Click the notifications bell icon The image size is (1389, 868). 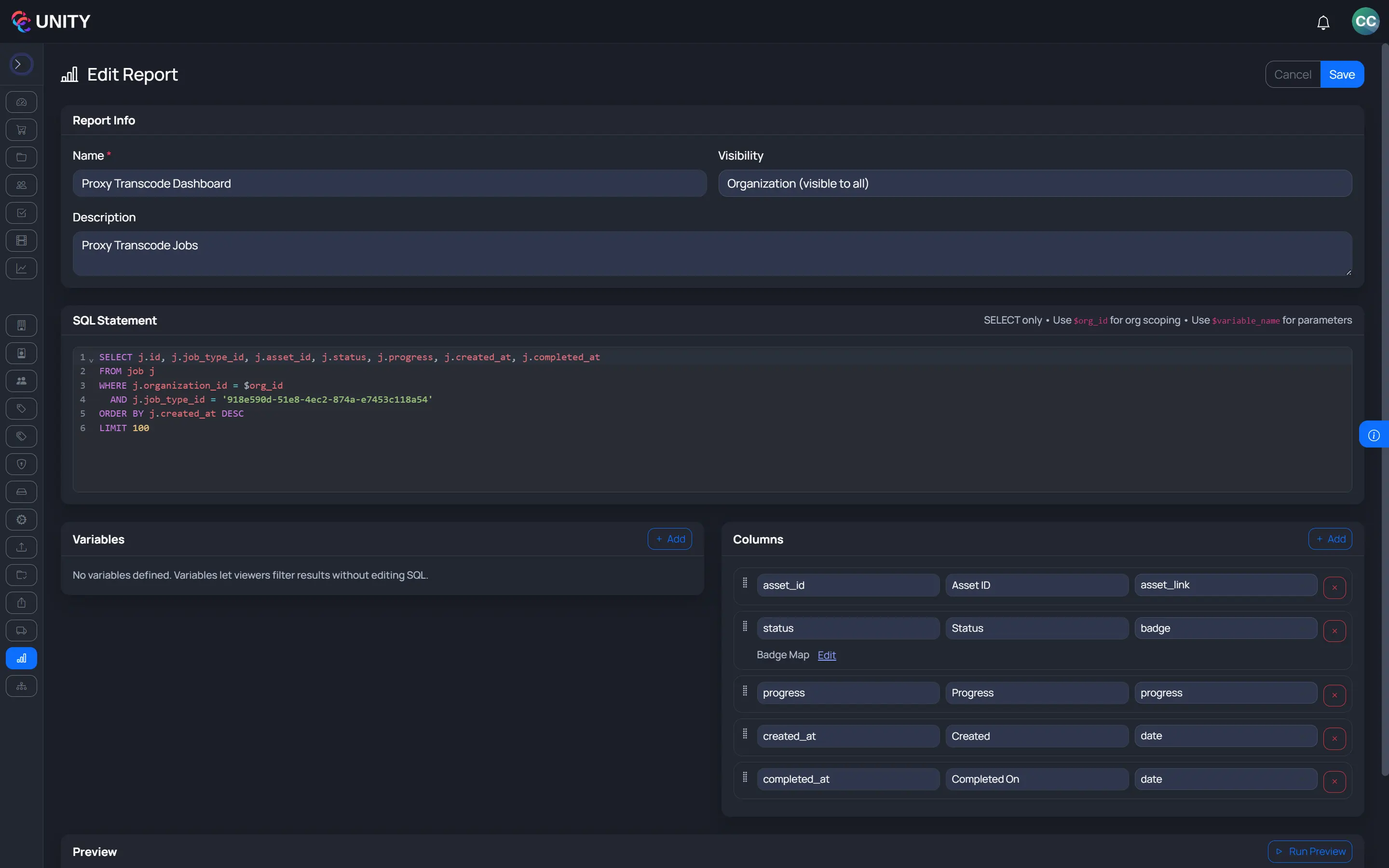(1323, 22)
